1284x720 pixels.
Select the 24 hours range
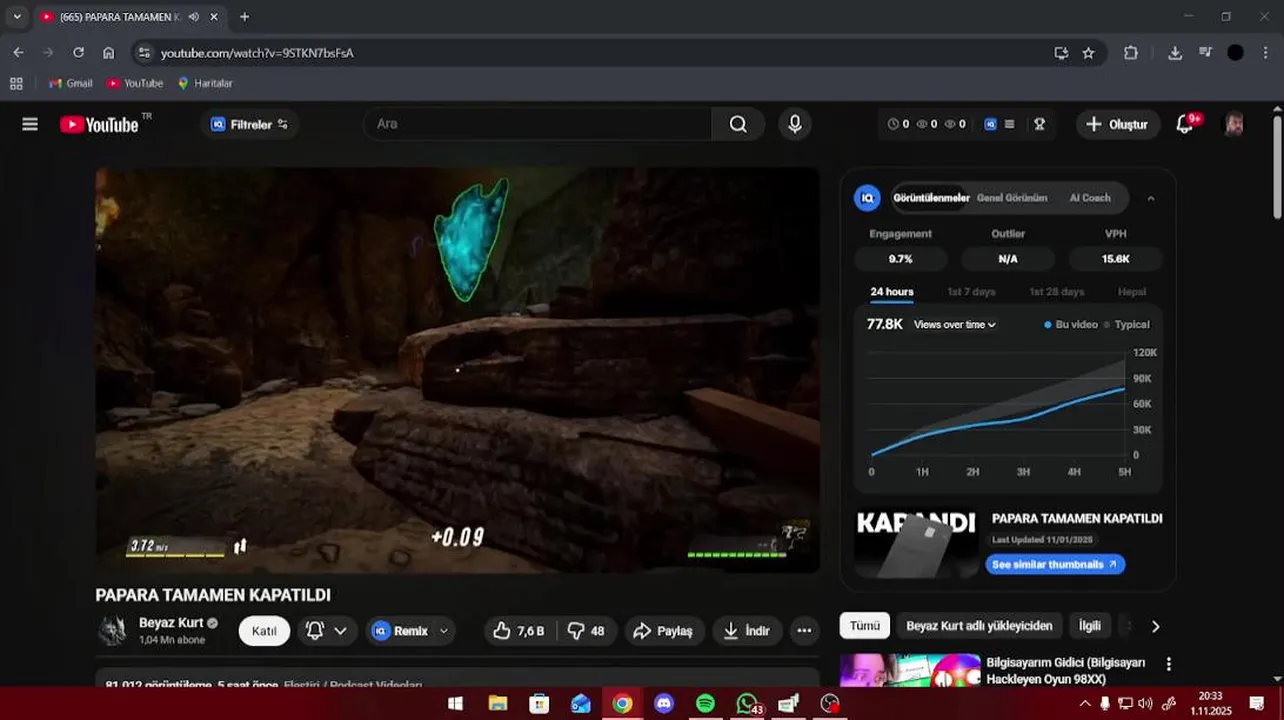click(x=892, y=292)
